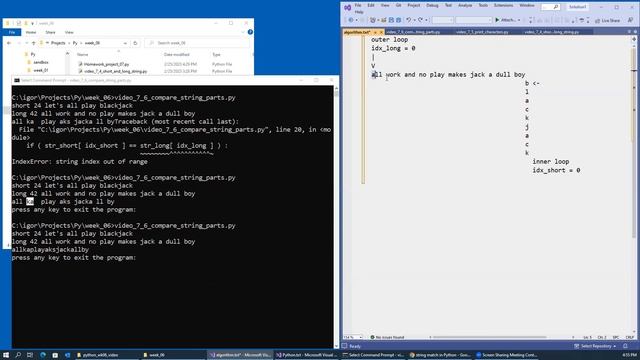The image size is (640, 360).
Task: Click the Live Share button
Action: tap(607, 20)
